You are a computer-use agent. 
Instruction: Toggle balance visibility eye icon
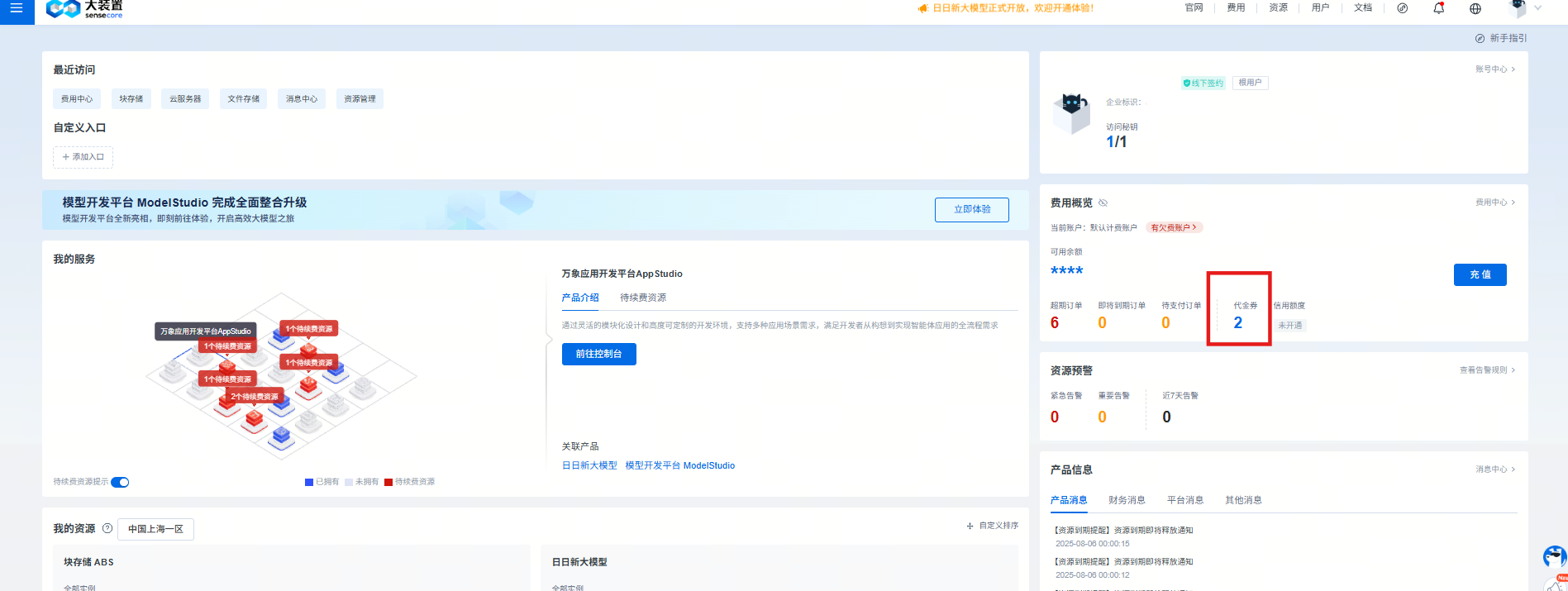tap(1103, 203)
